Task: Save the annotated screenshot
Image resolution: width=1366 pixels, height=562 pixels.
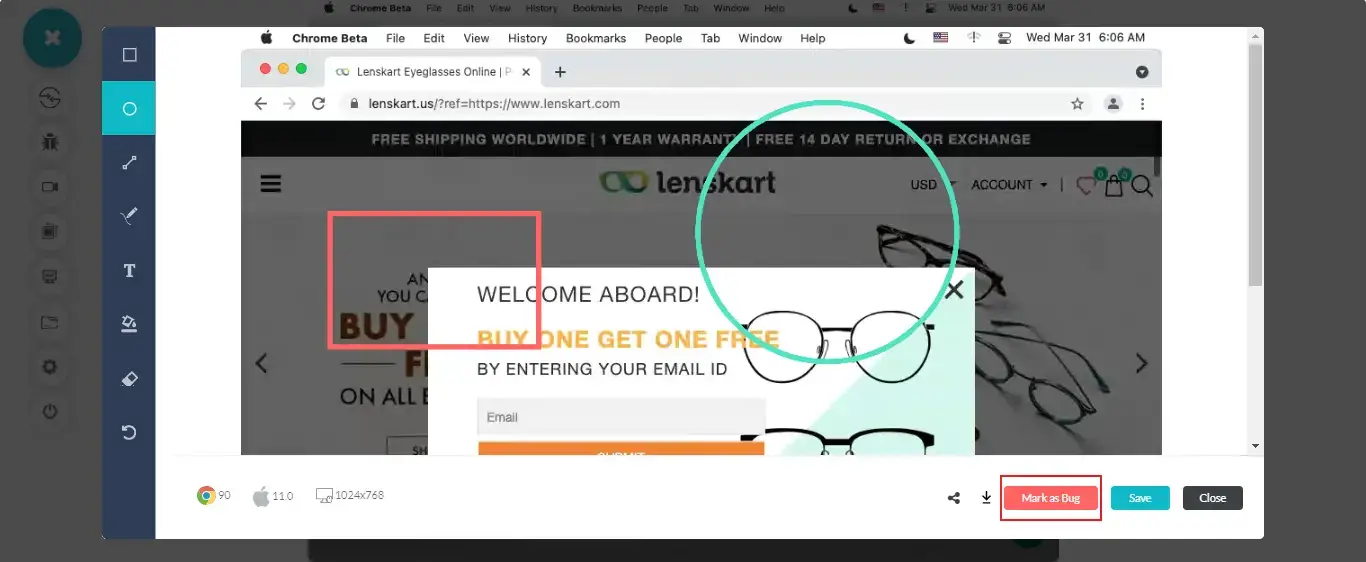Action: (x=1140, y=498)
